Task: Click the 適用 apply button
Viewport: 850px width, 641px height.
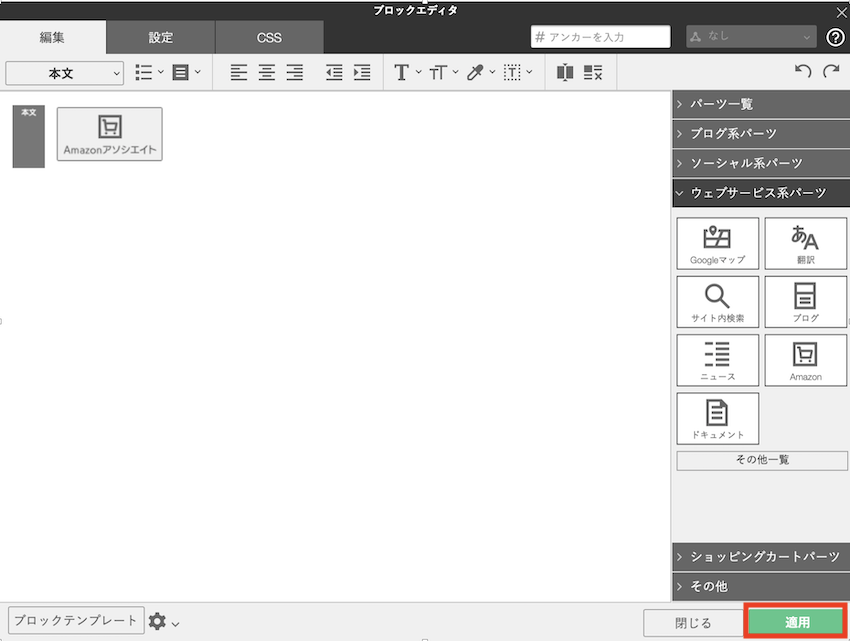Action: coord(796,622)
